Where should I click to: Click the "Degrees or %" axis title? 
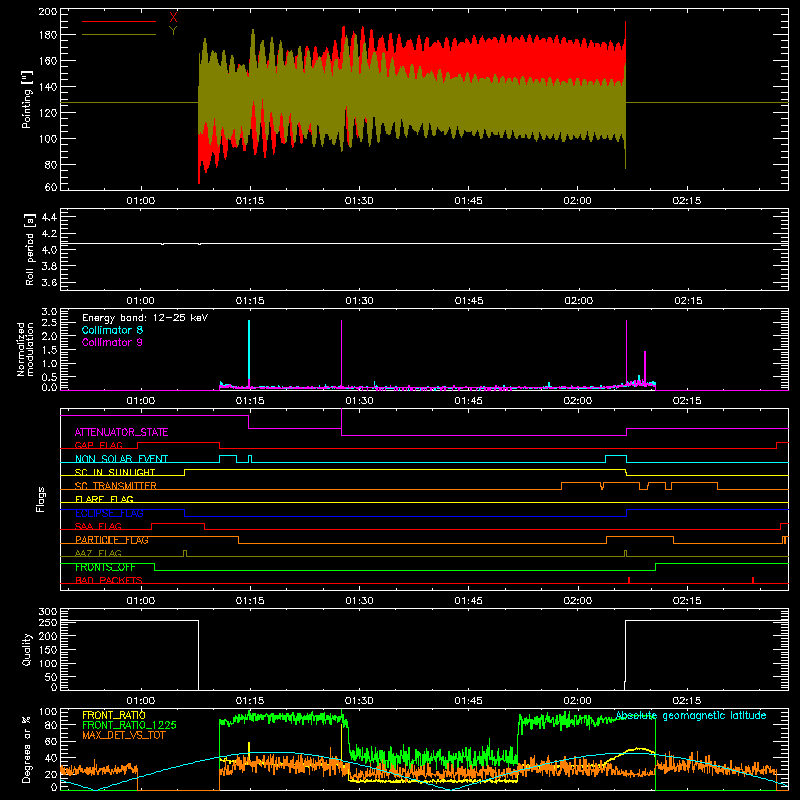tap(27, 749)
